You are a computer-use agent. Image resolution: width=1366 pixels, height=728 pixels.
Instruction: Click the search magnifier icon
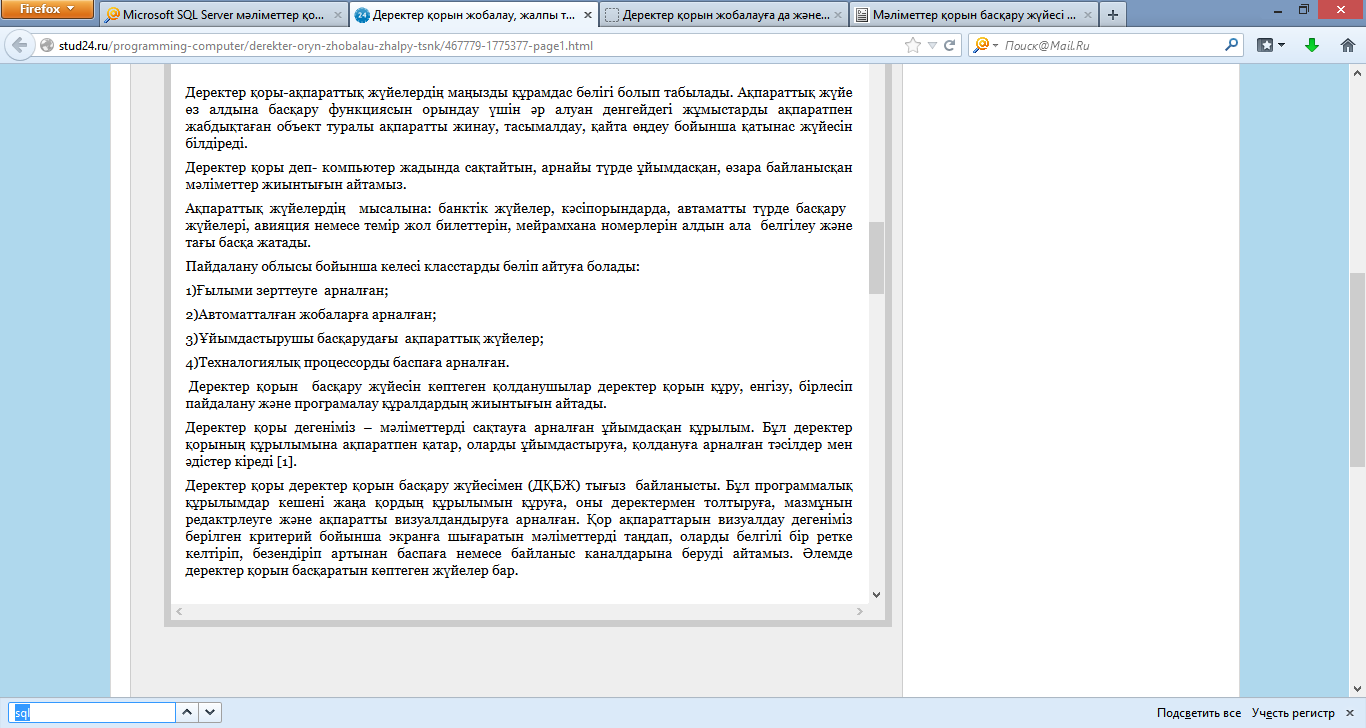click(x=1232, y=45)
